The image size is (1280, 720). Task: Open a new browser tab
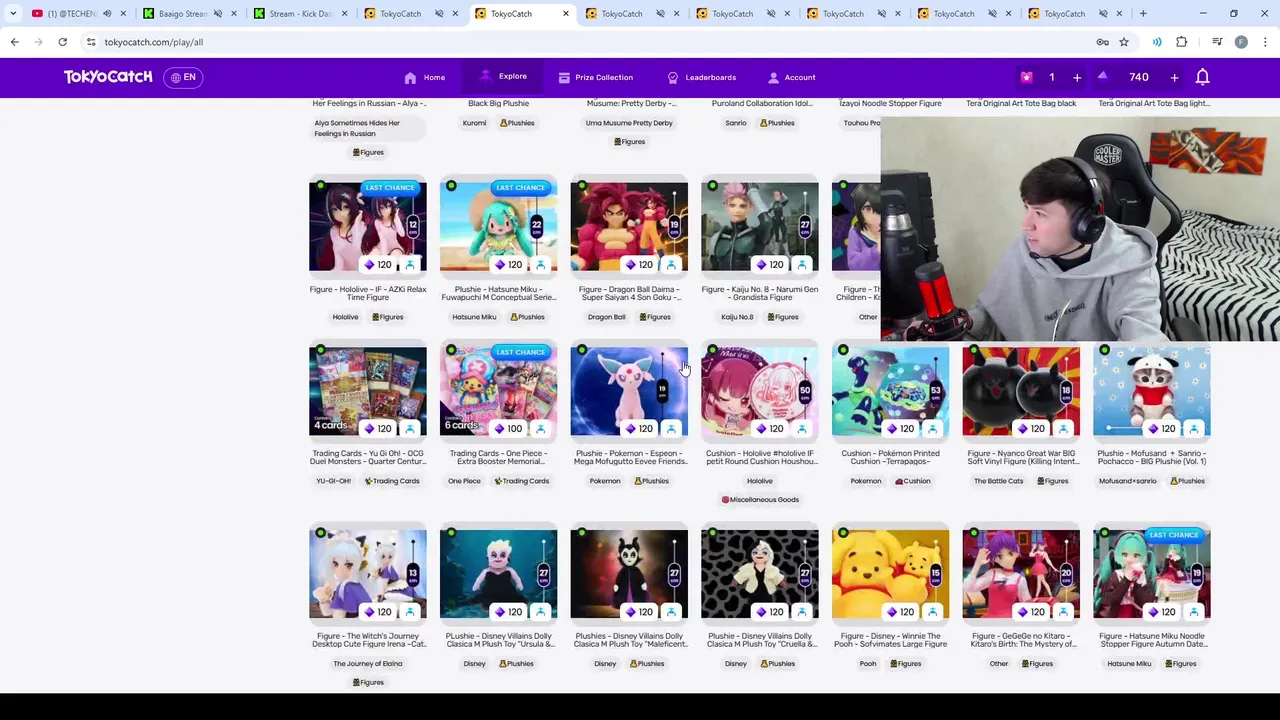(x=1143, y=14)
